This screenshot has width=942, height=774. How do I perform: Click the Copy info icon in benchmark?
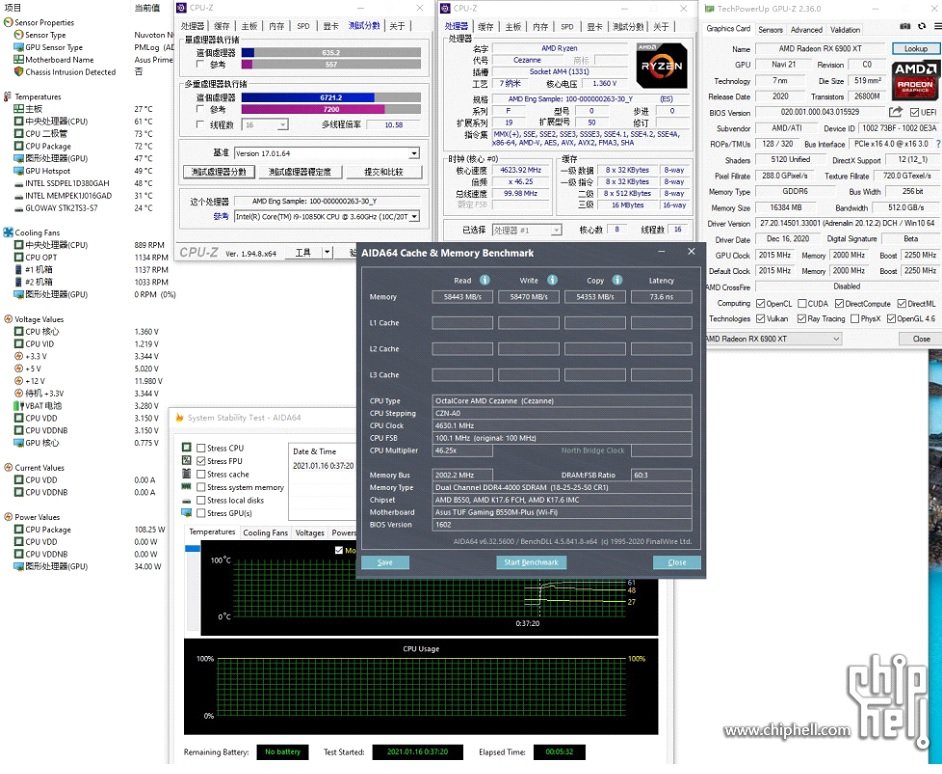(x=619, y=280)
